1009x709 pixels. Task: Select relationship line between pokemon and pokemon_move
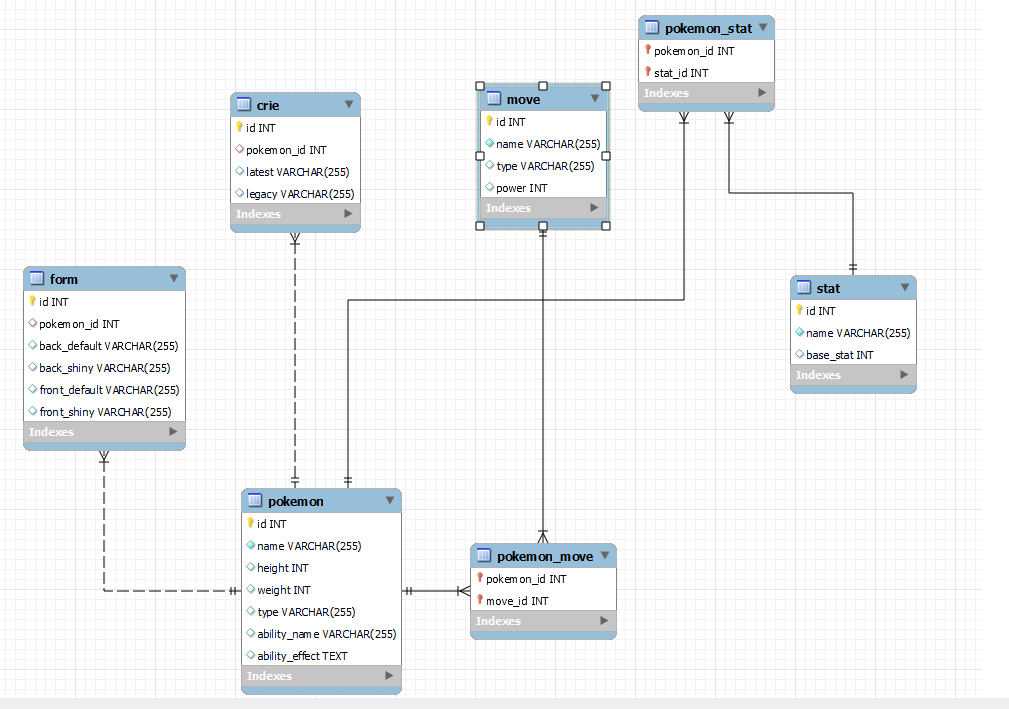[x=436, y=591]
